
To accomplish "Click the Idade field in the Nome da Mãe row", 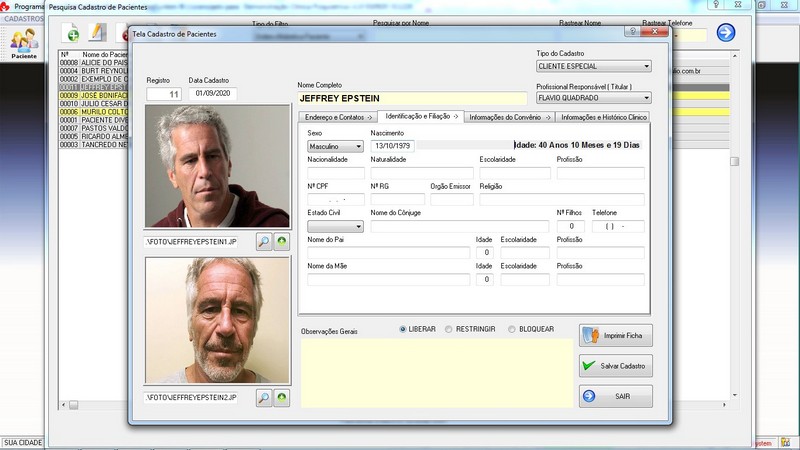I will coord(485,279).
